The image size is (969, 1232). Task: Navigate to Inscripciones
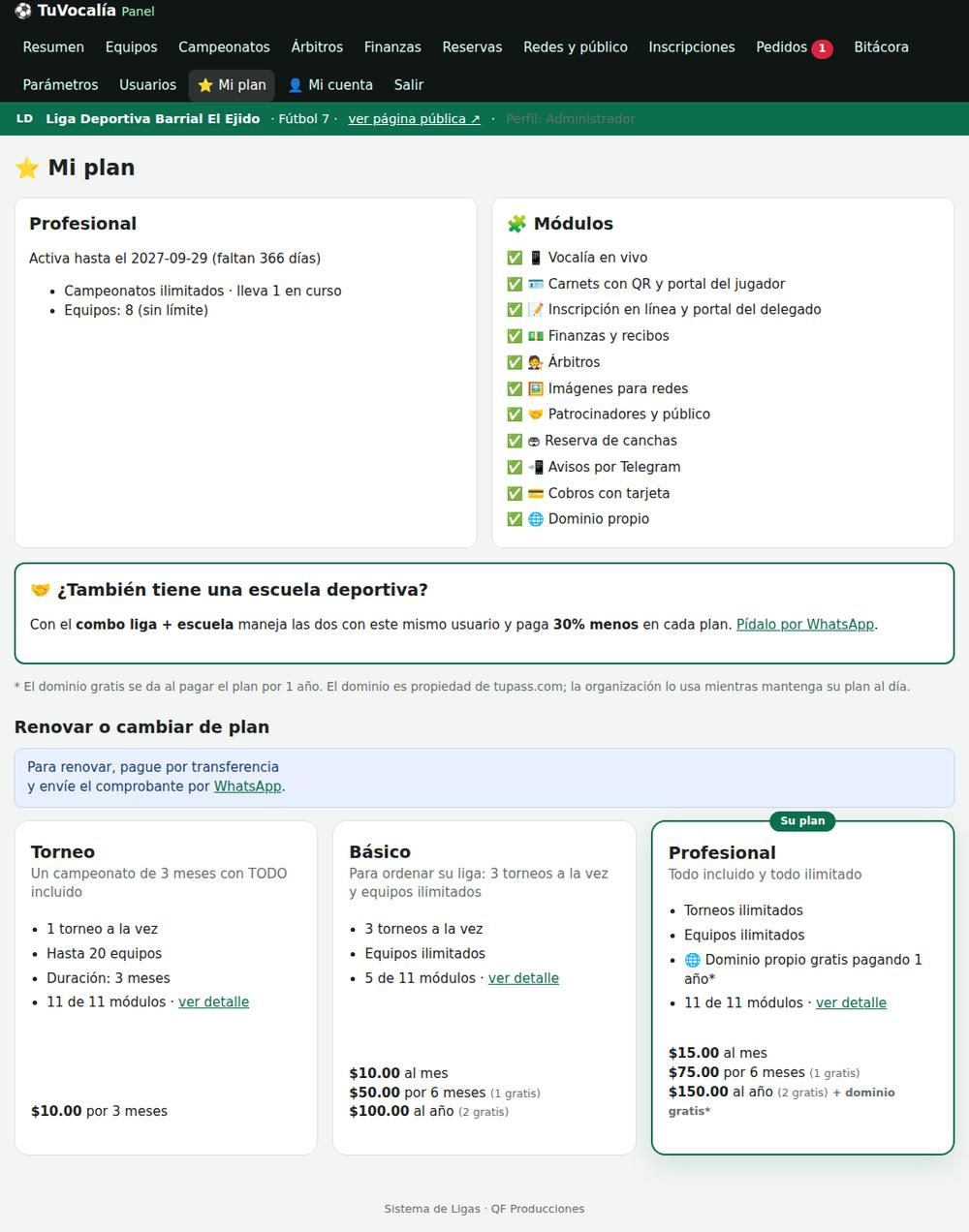click(x=692, y=46)
